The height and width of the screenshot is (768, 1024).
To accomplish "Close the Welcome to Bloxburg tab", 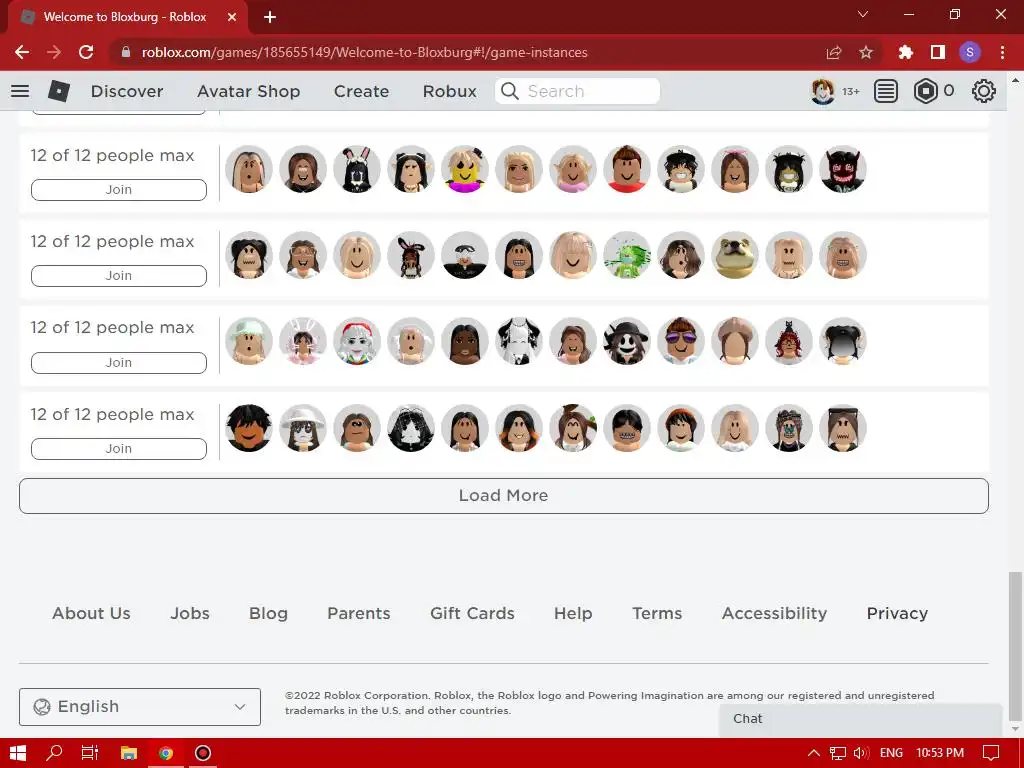I will pos(232,18).
